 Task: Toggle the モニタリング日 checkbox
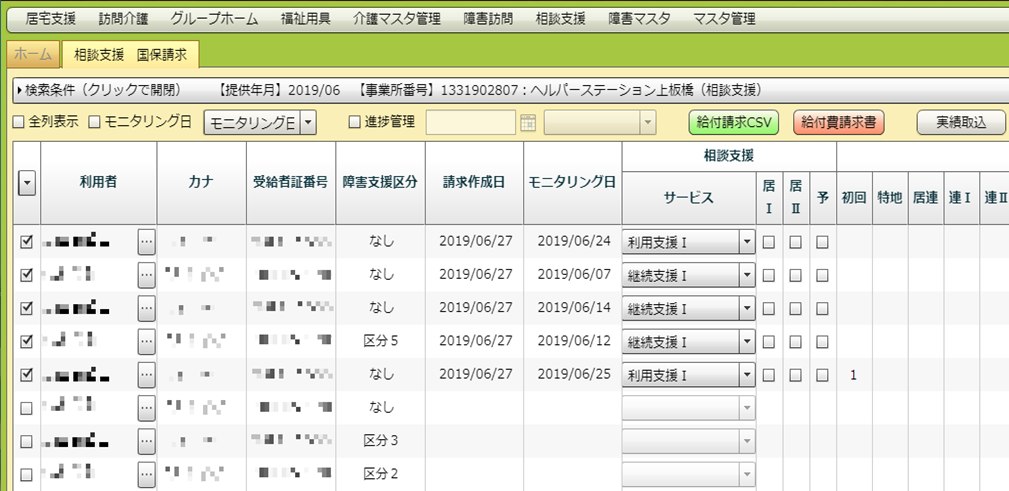coord(95,123)
